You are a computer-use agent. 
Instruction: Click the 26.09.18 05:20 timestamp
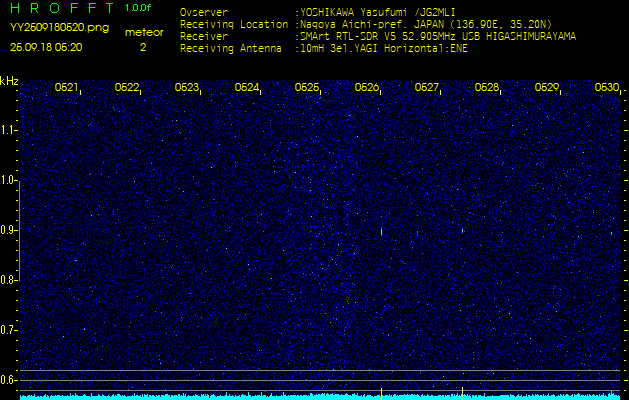pyautogui.click(x=47, y=47)
